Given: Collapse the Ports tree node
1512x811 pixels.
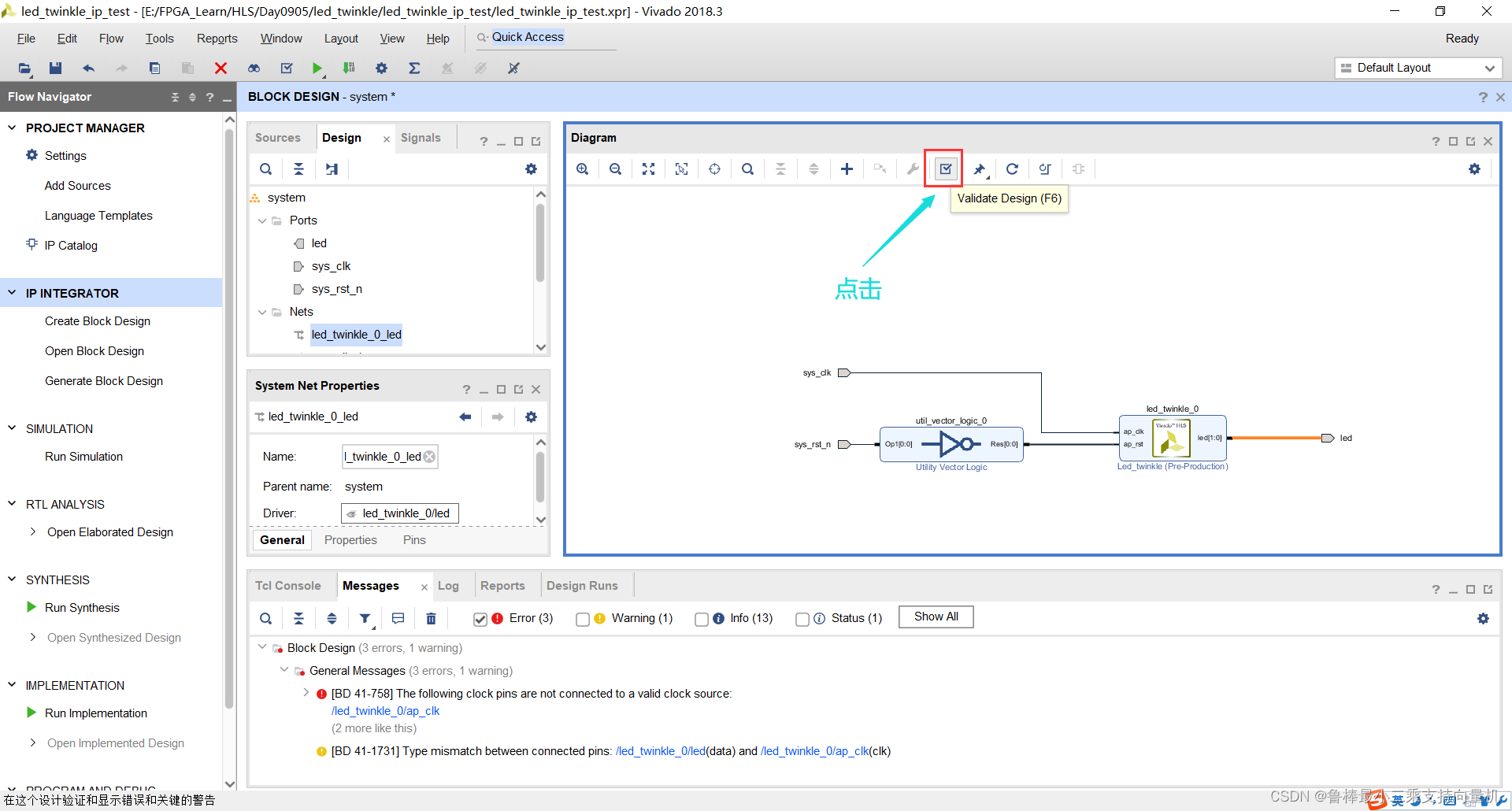Looking at the screenshot, I should coord(262,220).
